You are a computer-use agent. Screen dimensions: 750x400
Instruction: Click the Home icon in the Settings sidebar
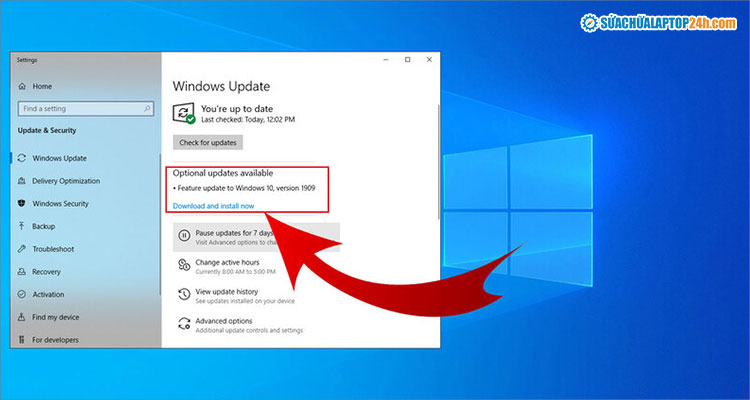(x=22, y=87)
